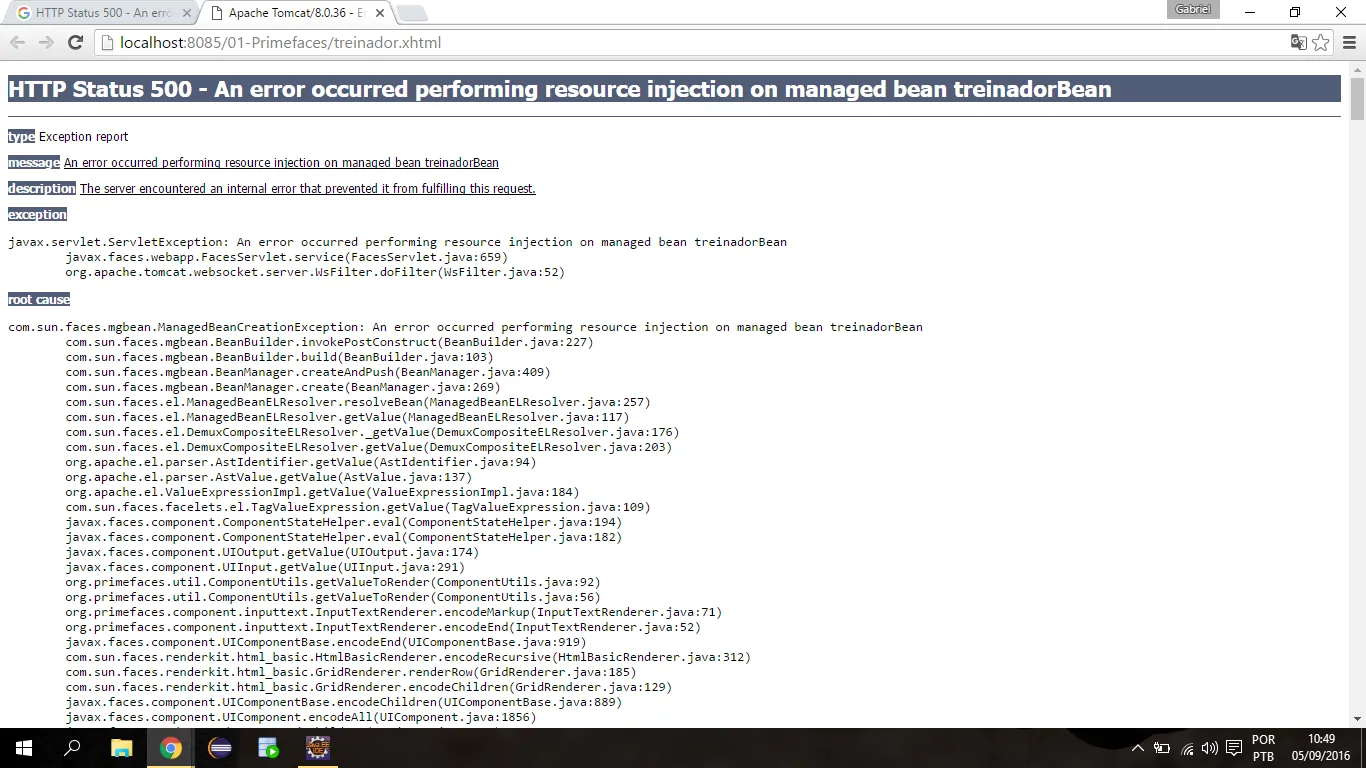Open a new browser tab

pos(412,13)
